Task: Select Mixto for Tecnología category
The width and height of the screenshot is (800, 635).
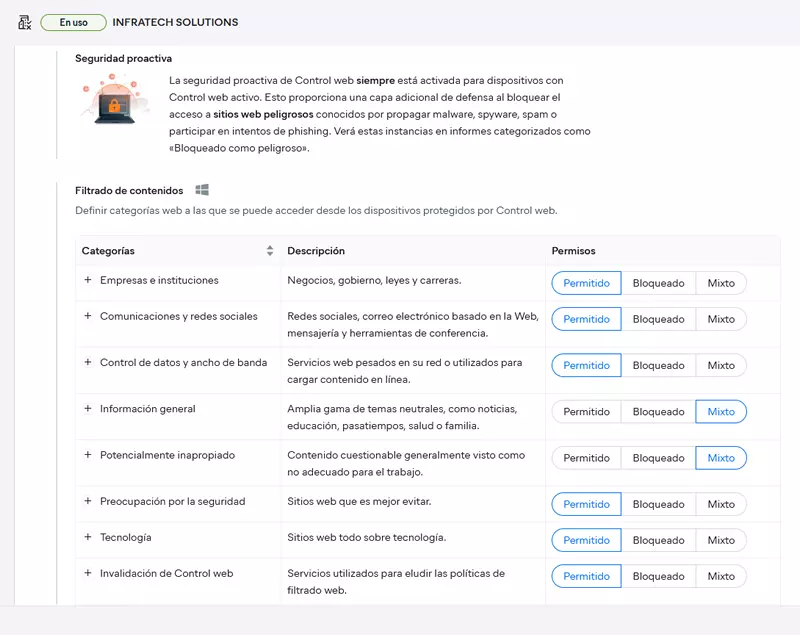Action: pyautogui.click(x=721, y=540)
